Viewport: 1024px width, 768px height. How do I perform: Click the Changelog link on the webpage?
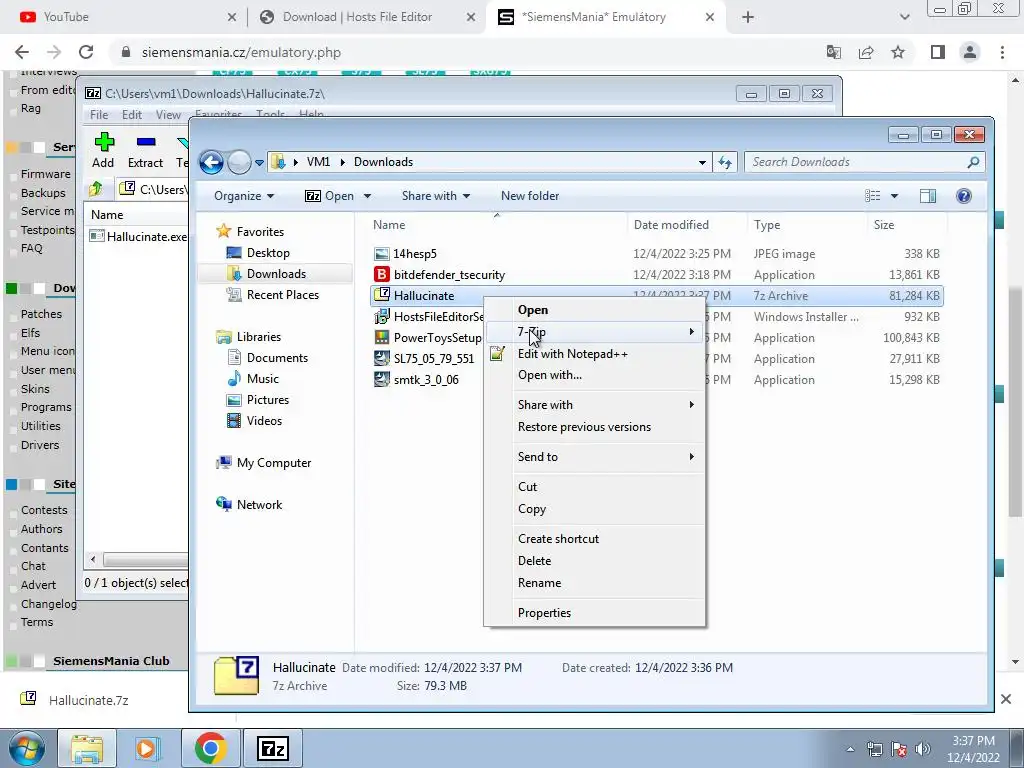[x=49, y=604]
